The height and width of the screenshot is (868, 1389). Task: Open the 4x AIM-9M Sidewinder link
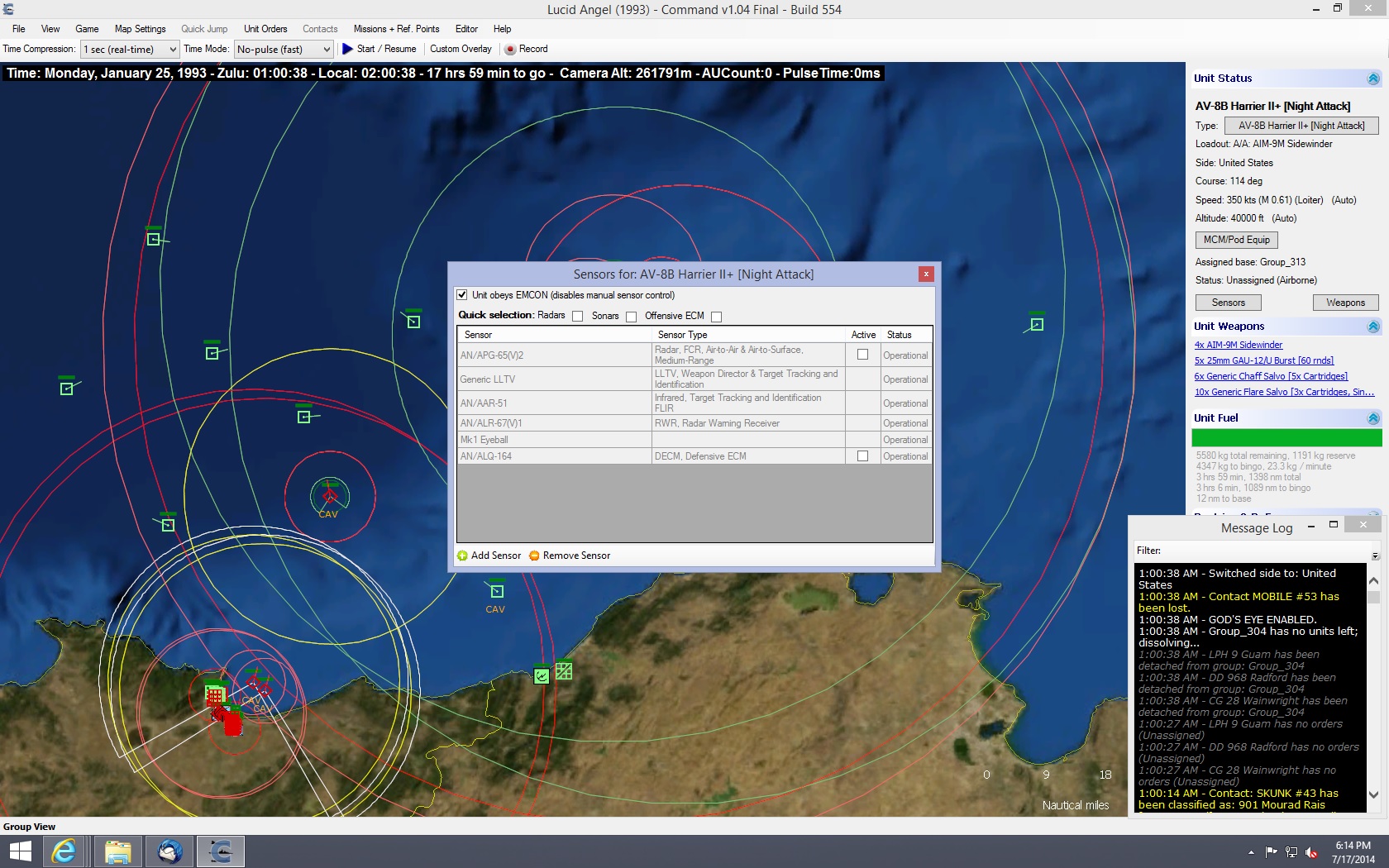(x=1238, y=345)
